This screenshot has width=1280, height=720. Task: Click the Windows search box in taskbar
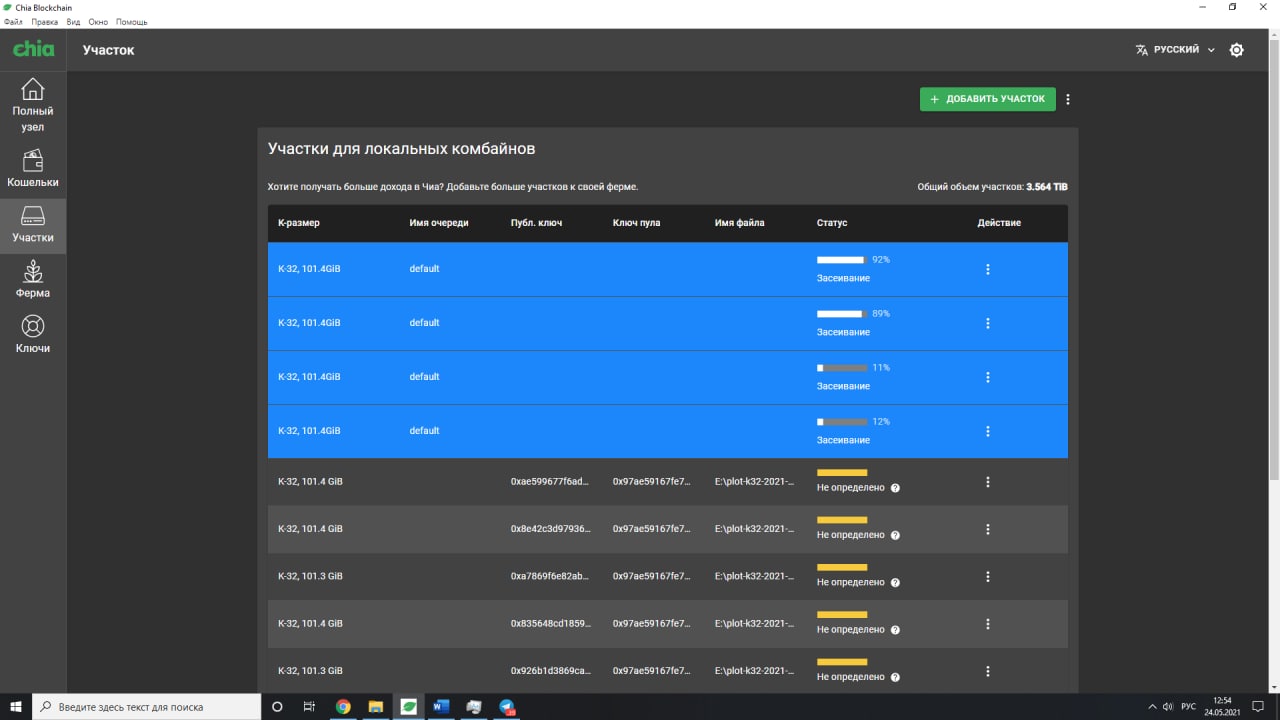(x=146, y=706)
